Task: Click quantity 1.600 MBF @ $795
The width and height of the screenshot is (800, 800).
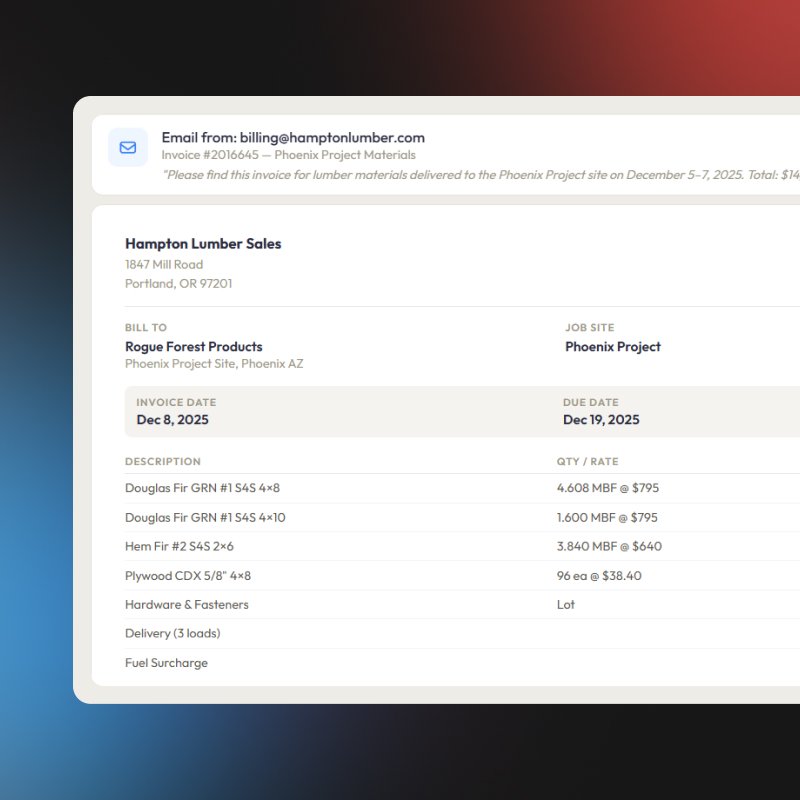Action: [607, 517]
